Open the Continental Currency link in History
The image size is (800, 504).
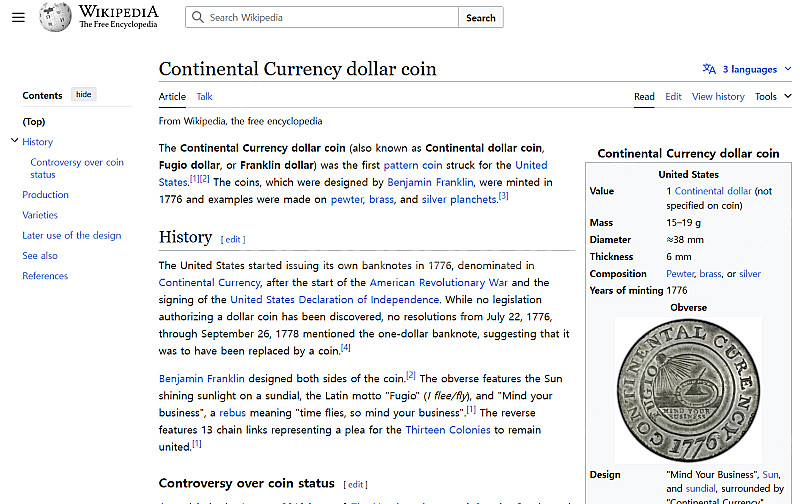point(209,283)
